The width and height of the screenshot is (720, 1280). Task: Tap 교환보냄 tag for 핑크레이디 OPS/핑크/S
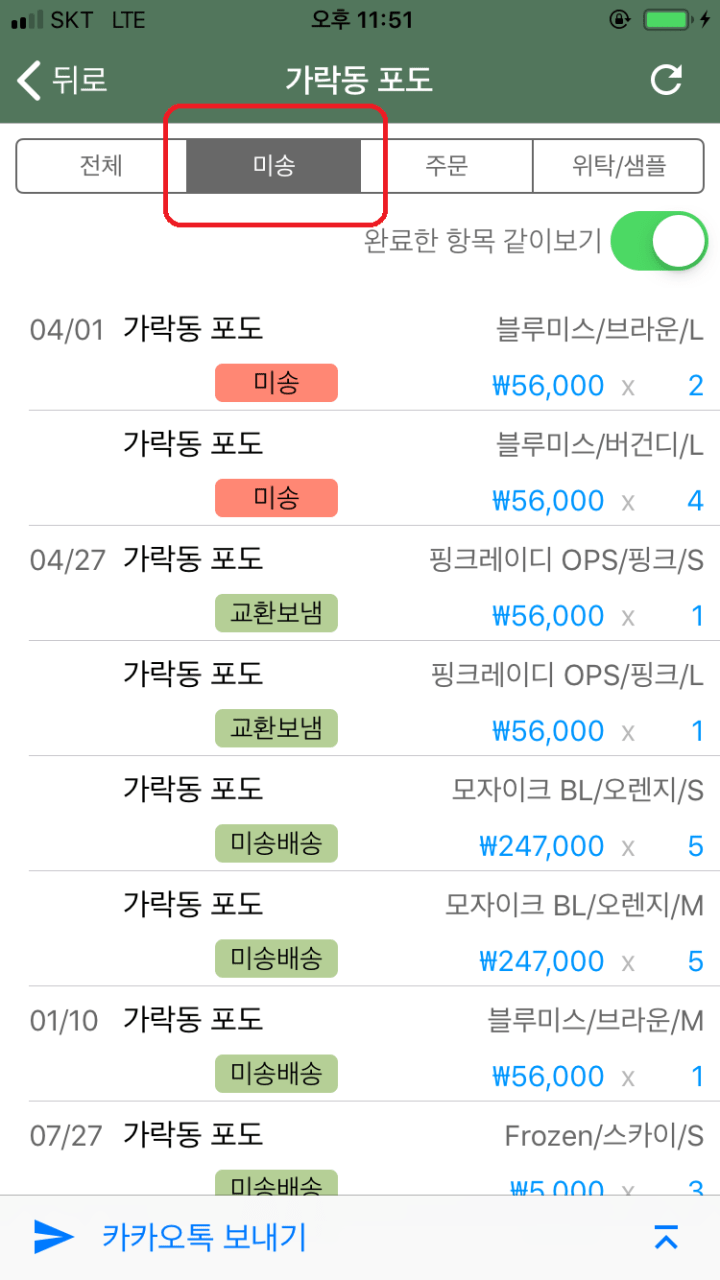click(276, 613)
